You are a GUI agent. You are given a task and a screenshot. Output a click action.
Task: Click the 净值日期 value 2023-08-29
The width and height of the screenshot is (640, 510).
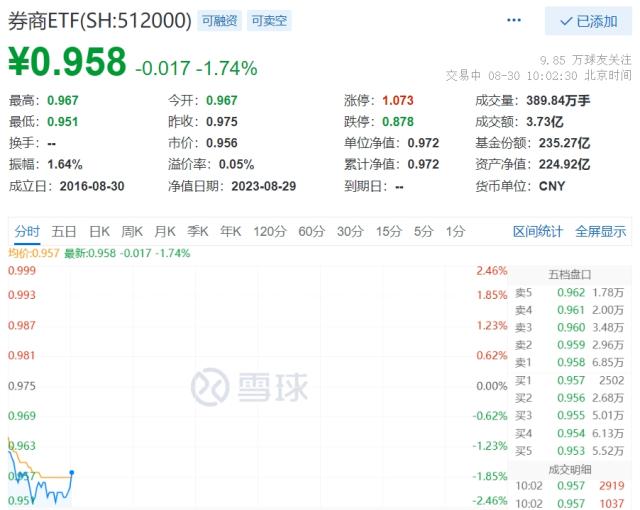click(x=264, y=186)
